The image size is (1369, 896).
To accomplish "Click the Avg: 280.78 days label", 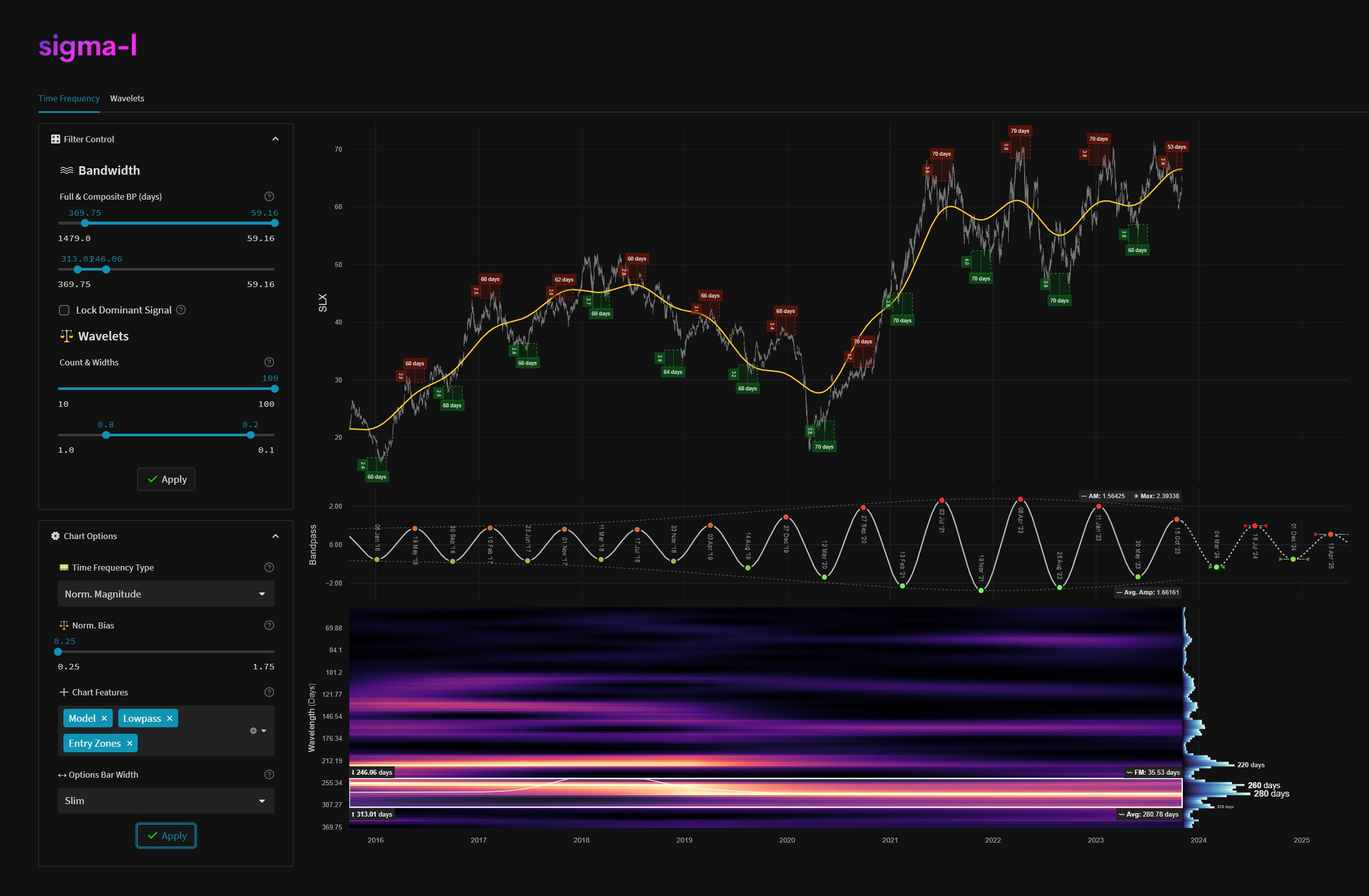I will click(1149, 814).
